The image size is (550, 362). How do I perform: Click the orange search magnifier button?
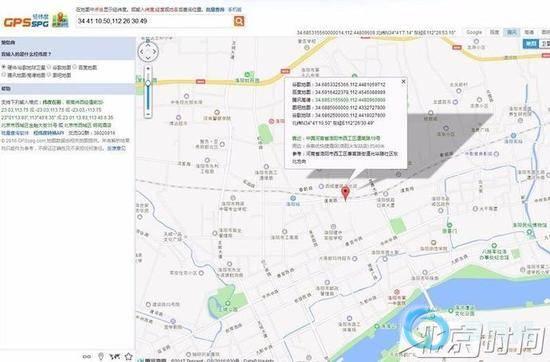239,21
